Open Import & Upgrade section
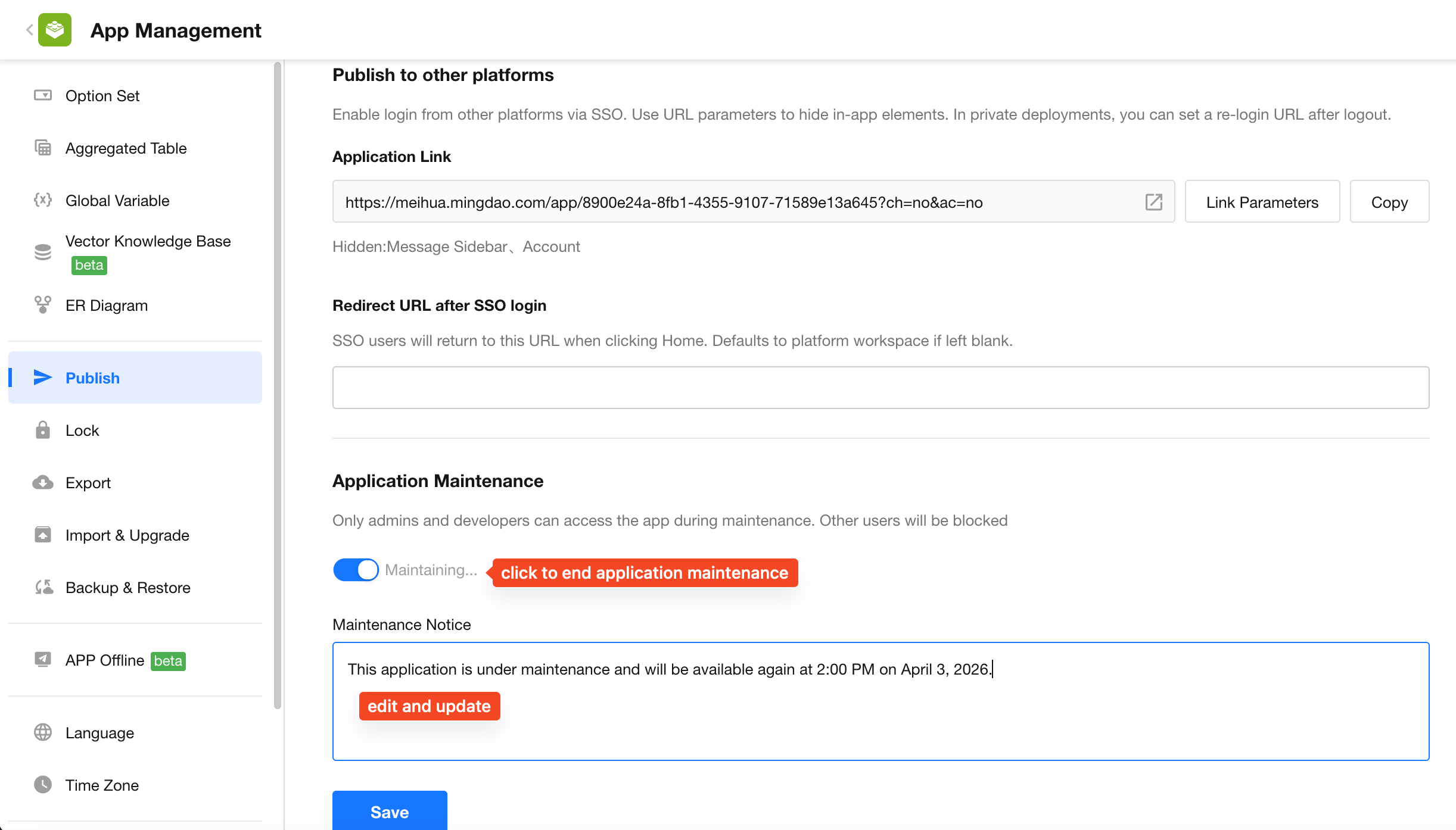 [x=127, y=535]
